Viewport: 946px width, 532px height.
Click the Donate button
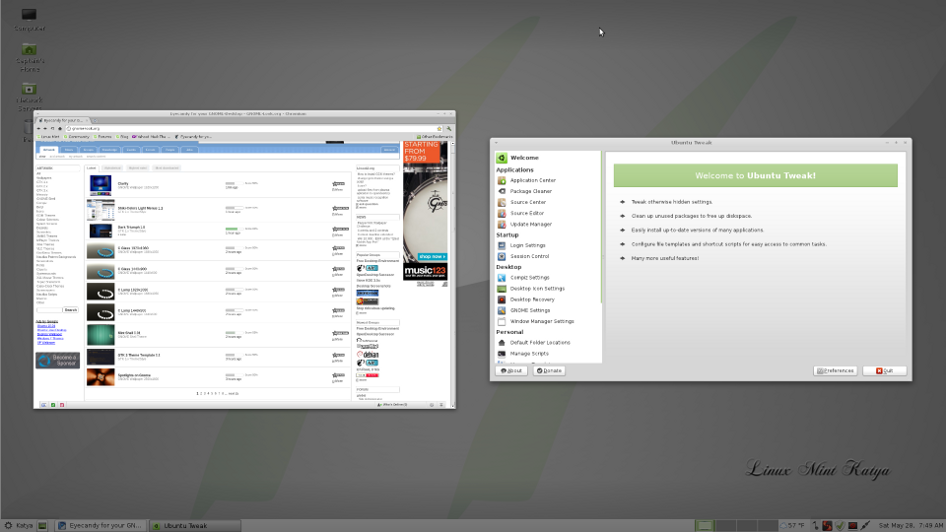(x=549, y=371)
